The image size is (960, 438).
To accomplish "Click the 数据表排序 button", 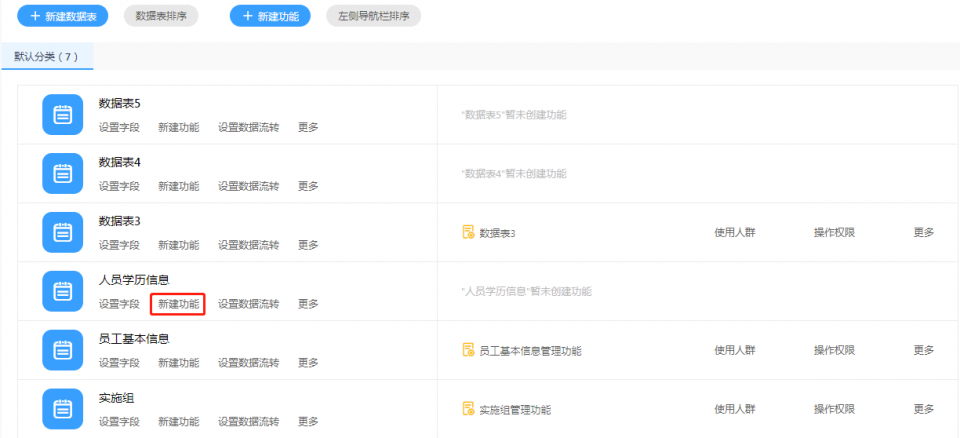I will [161, 16].
